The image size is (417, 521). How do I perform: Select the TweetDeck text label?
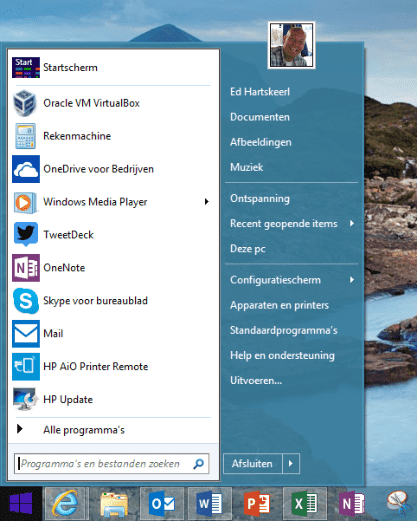tap(68, 235)
